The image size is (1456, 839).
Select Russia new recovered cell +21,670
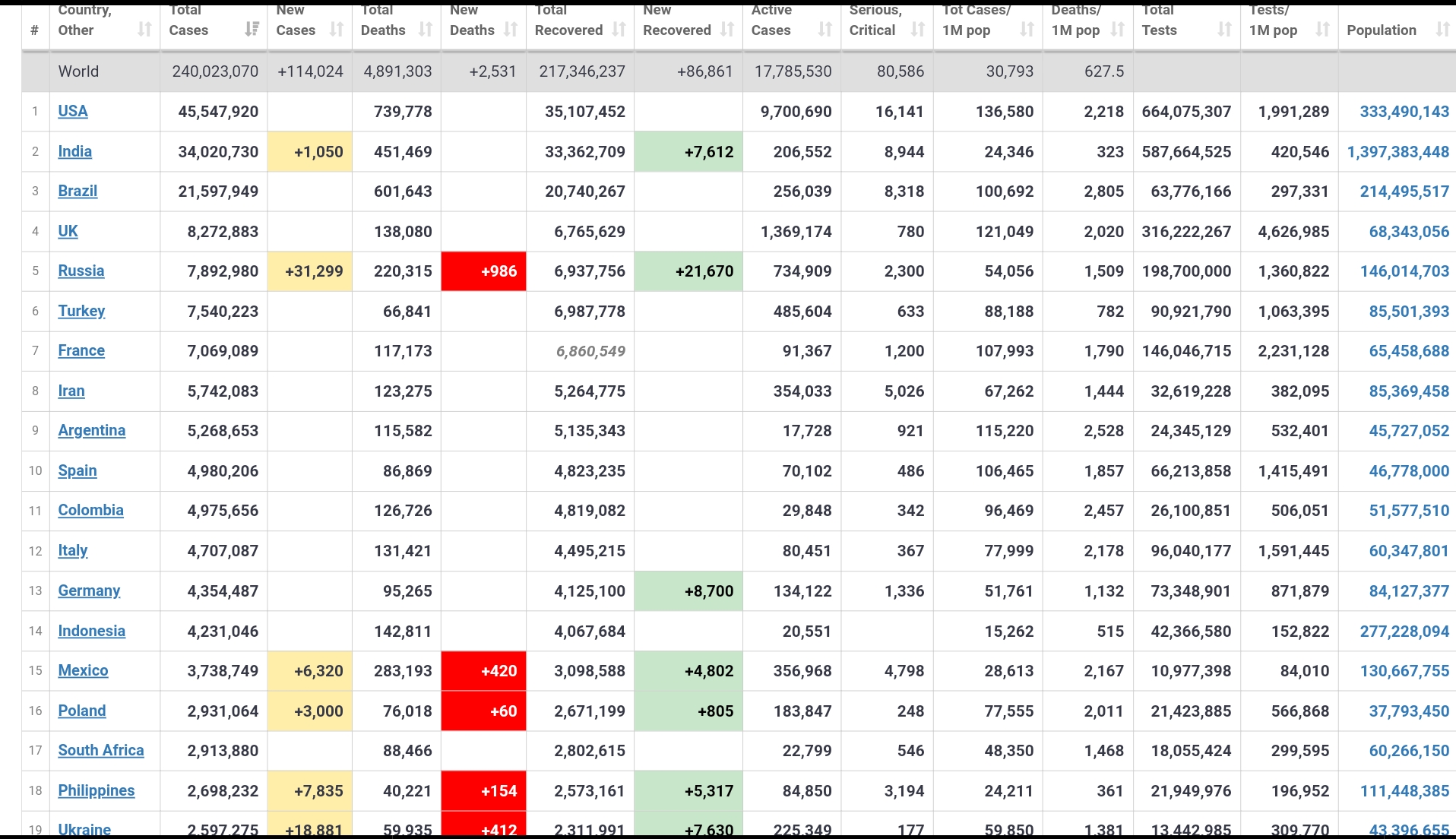688,271
